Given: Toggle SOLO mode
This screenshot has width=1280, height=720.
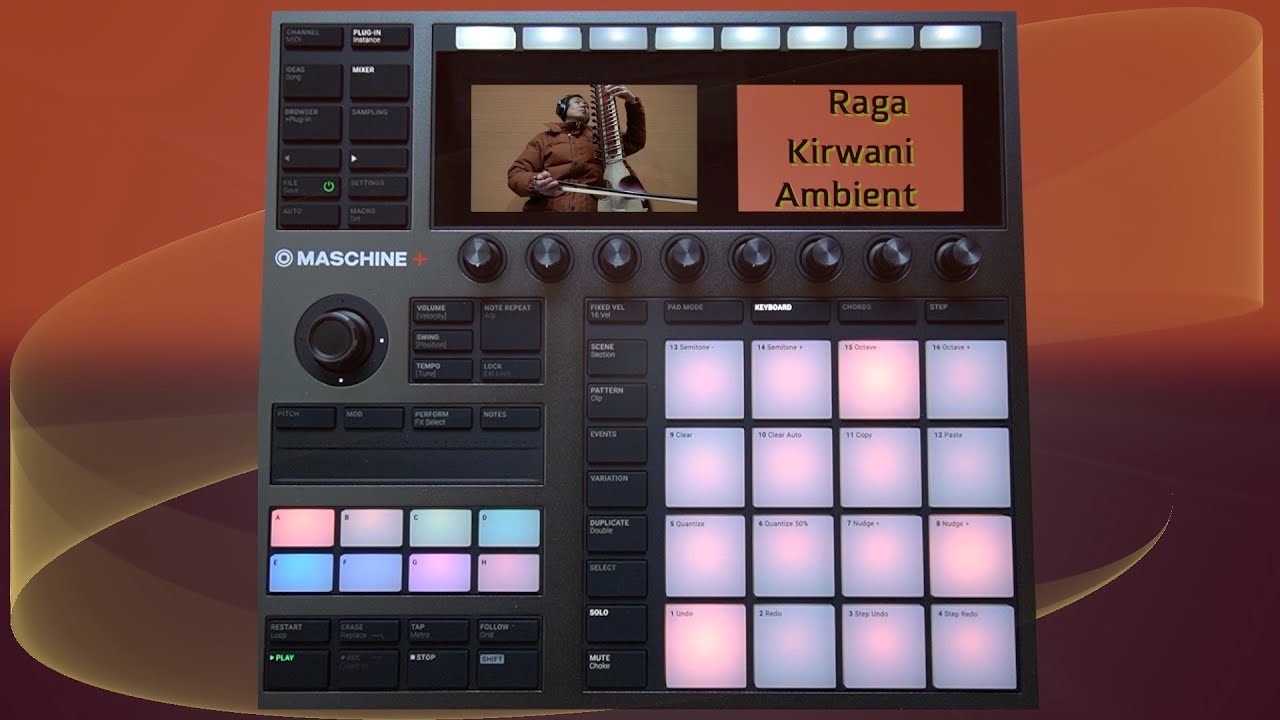Looking at the screenshot, I should [x=616, y=623].
